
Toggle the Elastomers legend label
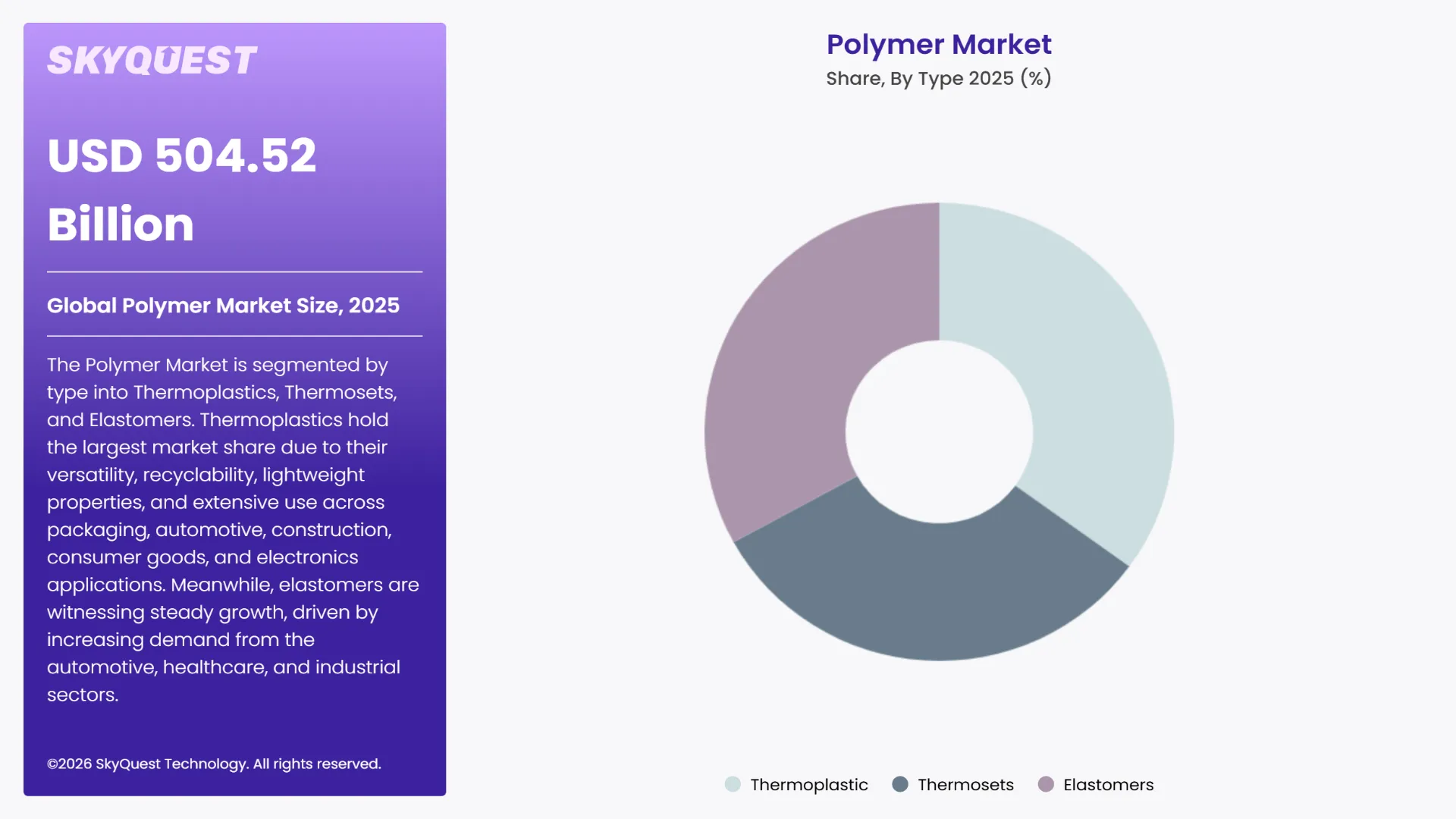click(x=1108, y=785)
